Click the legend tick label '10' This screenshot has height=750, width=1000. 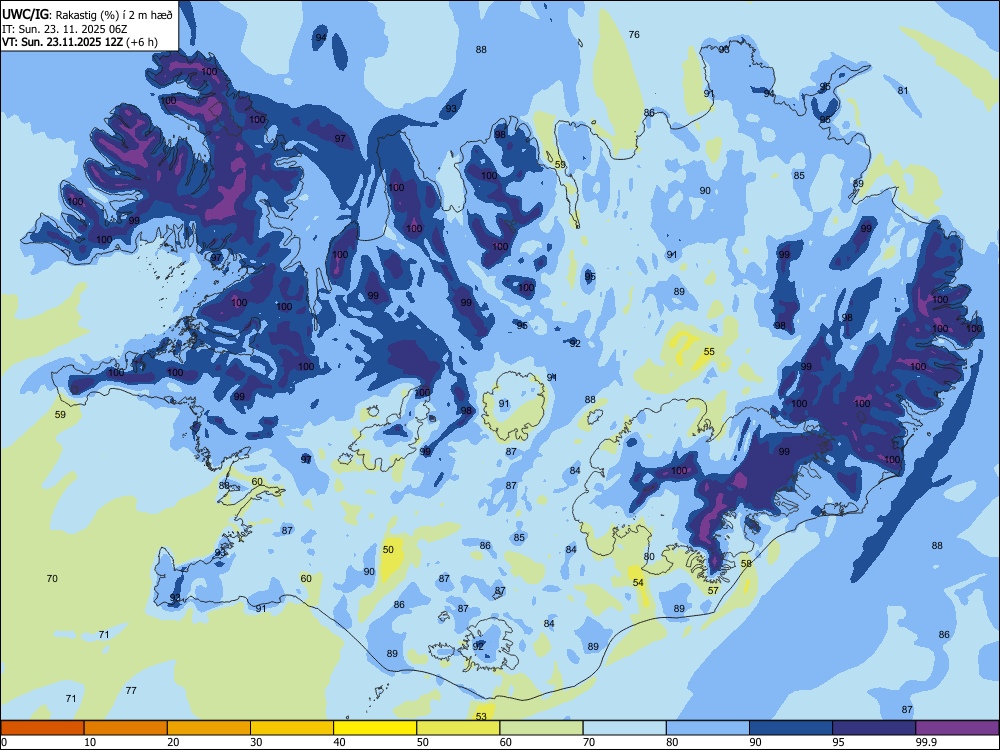click(90, 742)
